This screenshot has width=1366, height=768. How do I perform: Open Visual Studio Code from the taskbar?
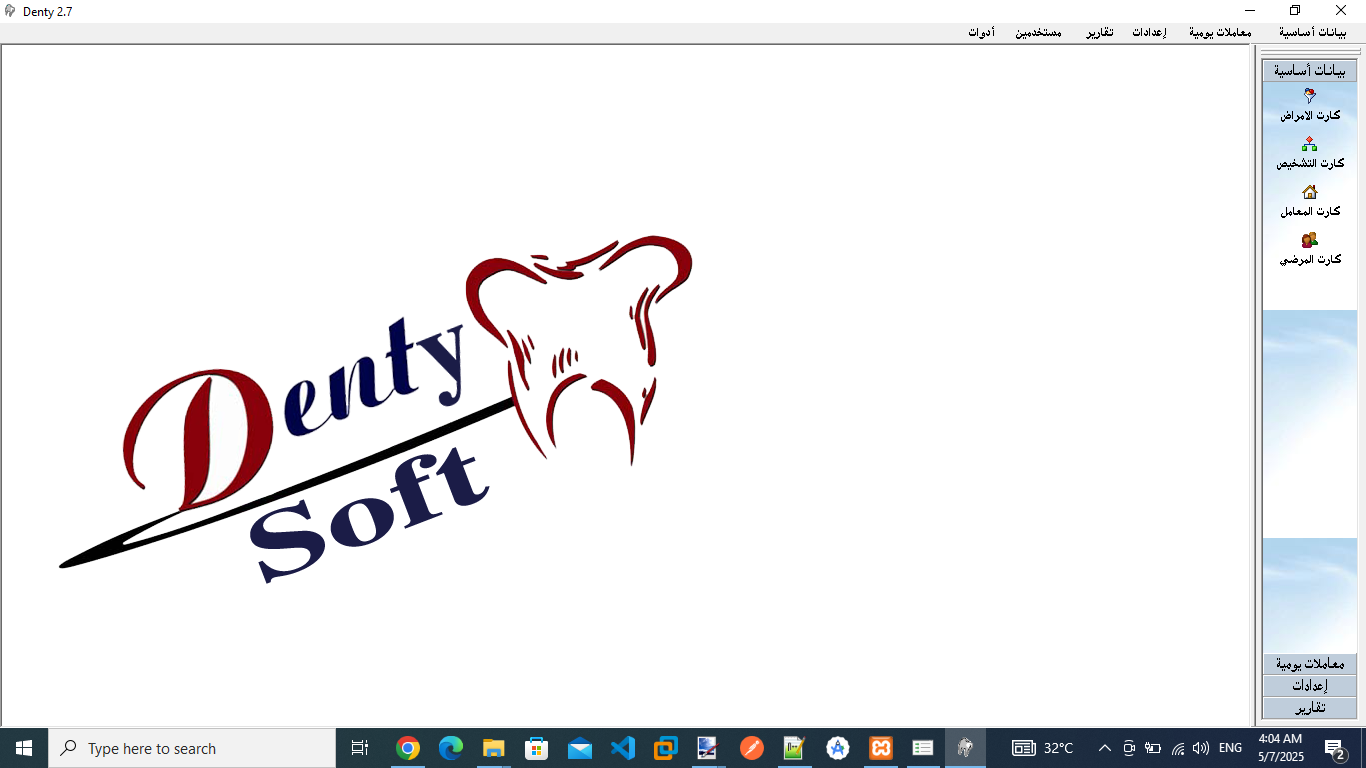[x=622, y=748]
